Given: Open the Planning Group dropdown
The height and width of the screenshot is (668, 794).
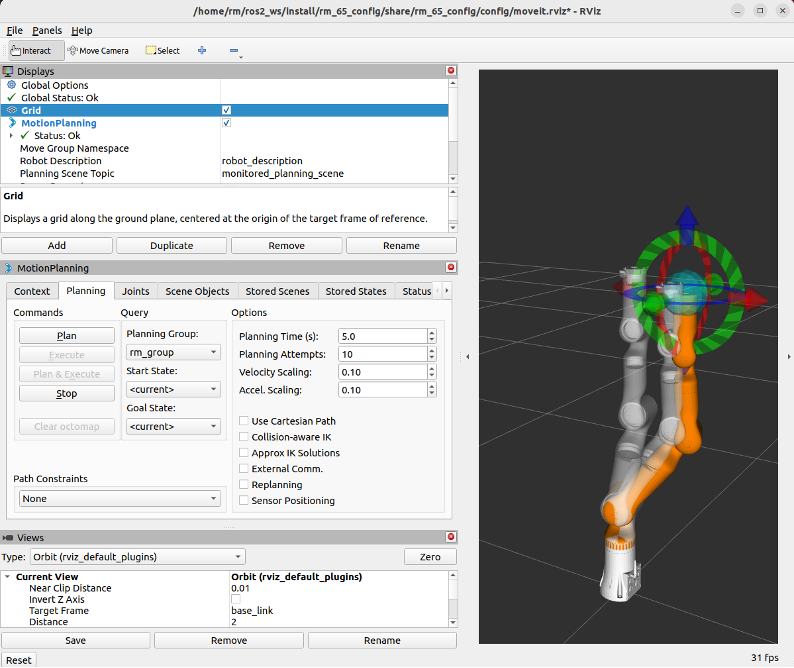Looking at the screenshot, I should [173, 352].
